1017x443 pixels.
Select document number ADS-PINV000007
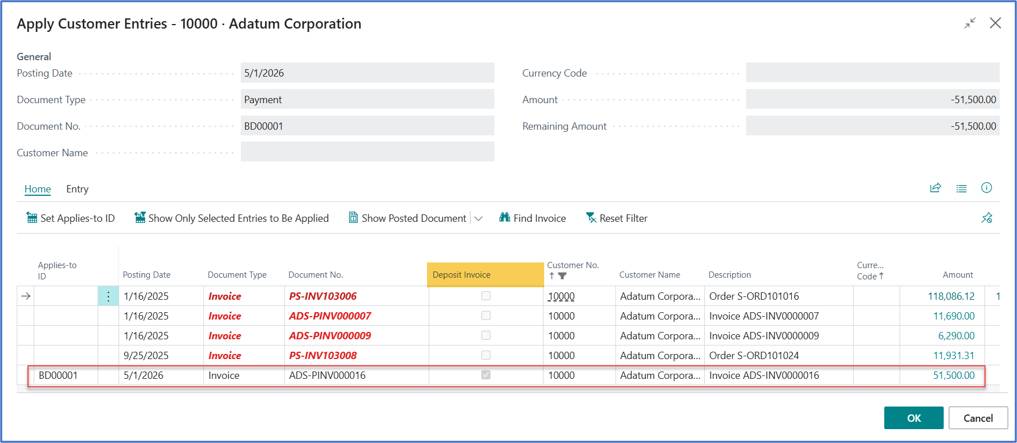coord(329,316)
